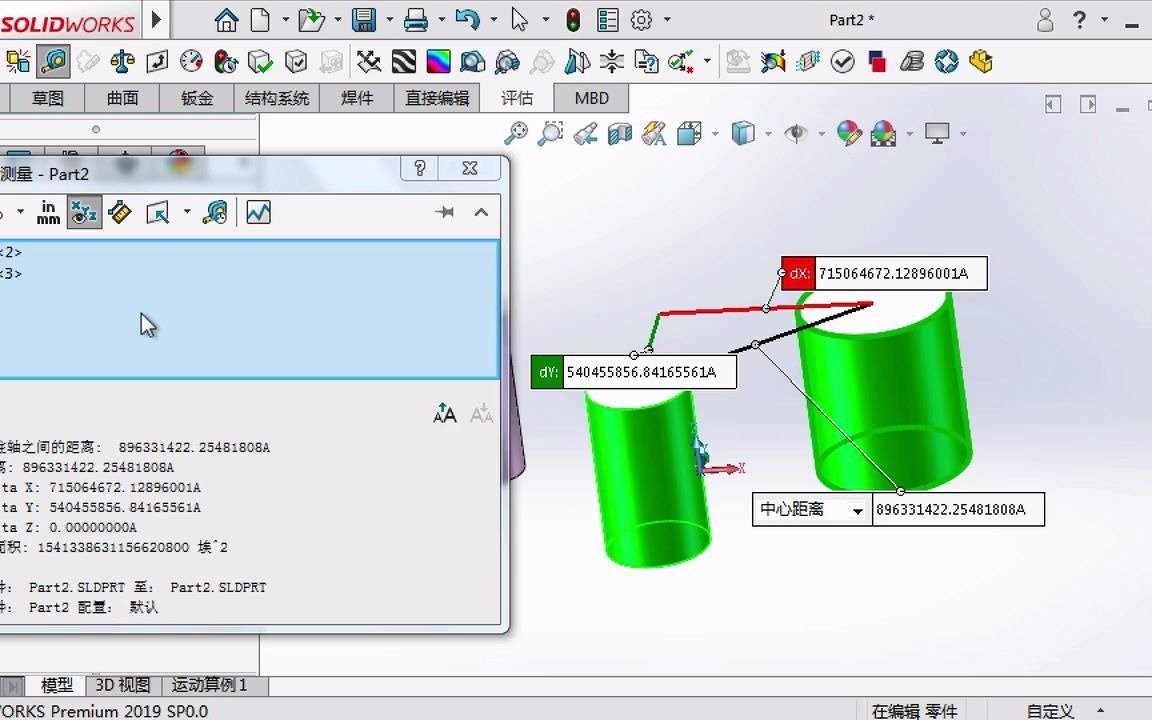Click the 3D 视图 tab at bottom

(x=122, y=686)
